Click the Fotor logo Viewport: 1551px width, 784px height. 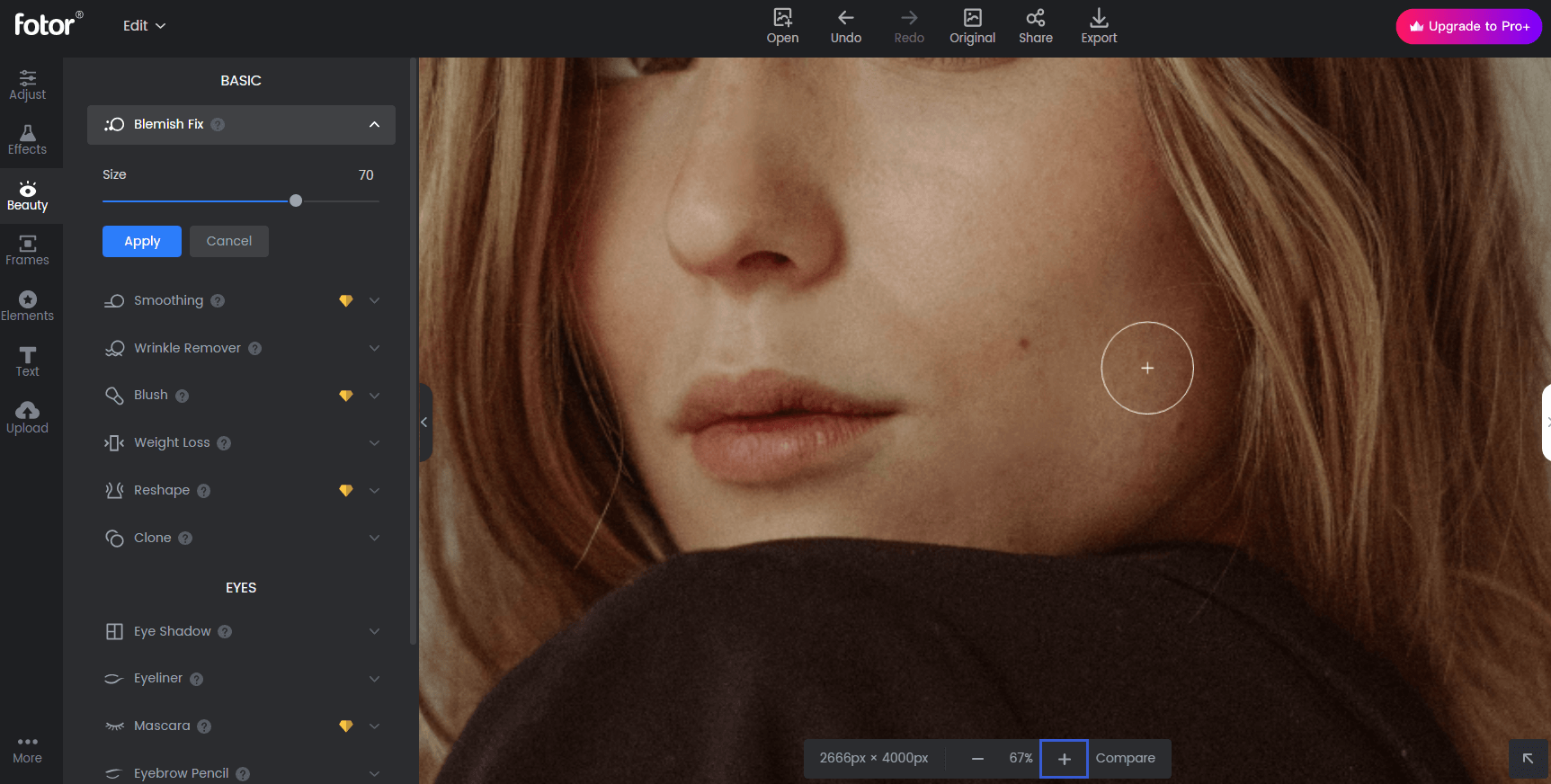(x=49, y=23)
